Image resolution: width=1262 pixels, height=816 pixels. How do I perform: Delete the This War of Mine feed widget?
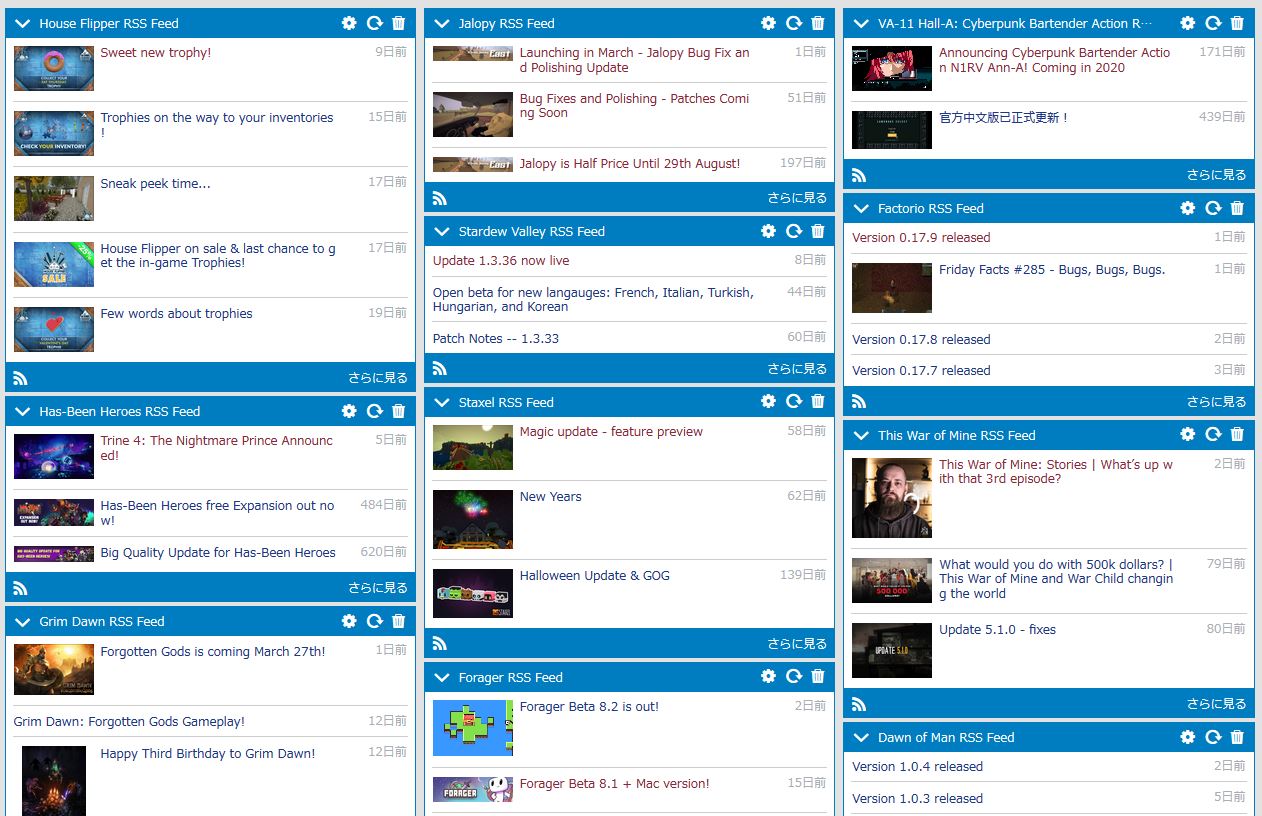[x=1237, y=435]
